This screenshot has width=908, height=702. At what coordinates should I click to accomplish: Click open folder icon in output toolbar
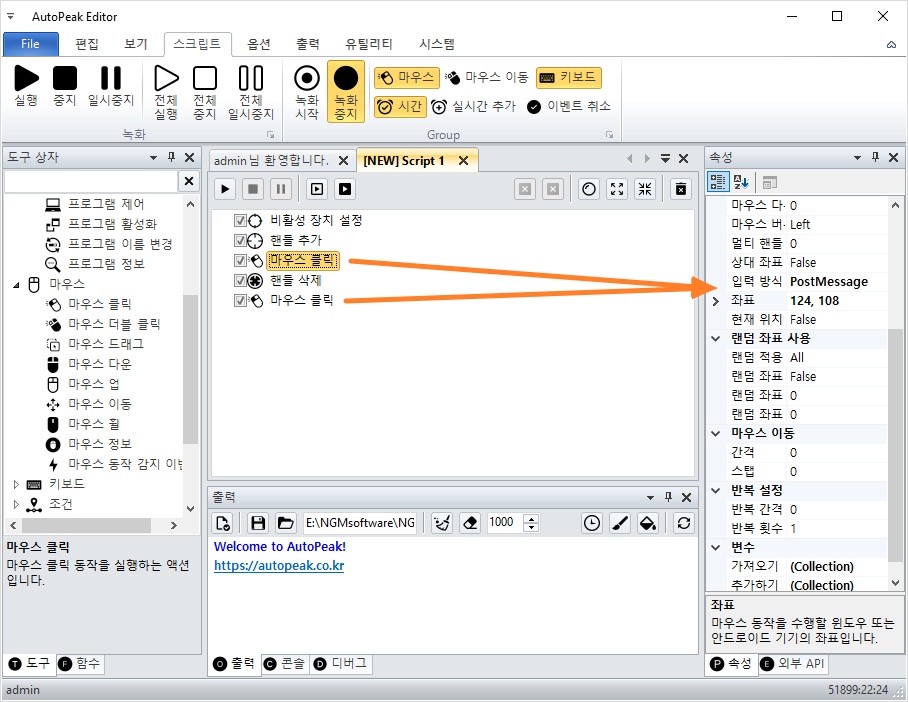[285, 523]
